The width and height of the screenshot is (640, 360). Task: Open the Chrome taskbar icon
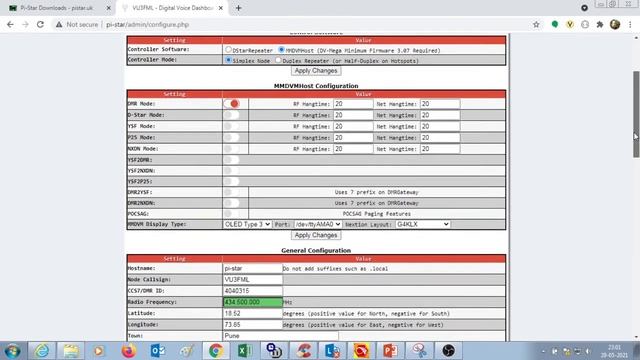[x=216, y=351]
